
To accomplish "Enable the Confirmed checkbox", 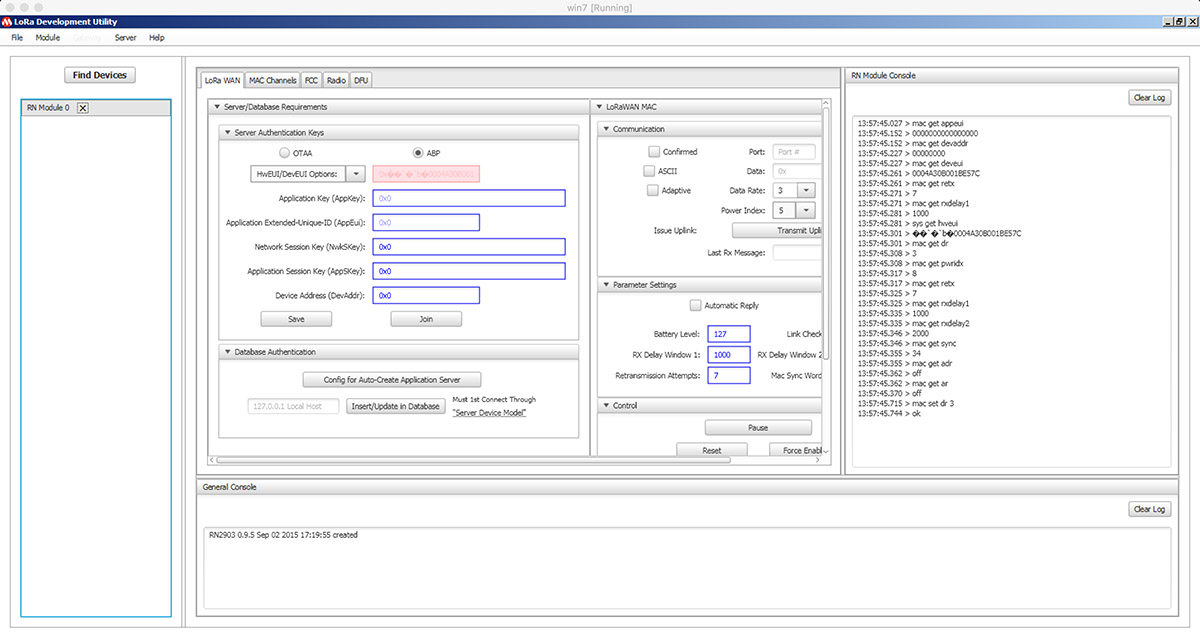I will tap(654, 152).
